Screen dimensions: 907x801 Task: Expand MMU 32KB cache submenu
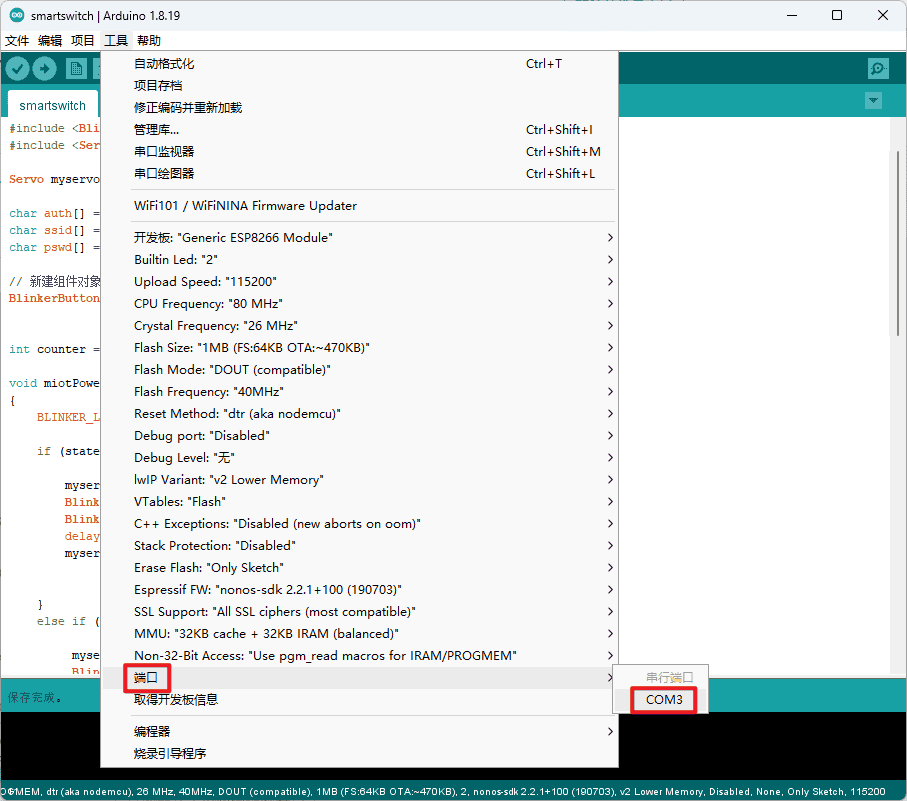coord(359,633)
